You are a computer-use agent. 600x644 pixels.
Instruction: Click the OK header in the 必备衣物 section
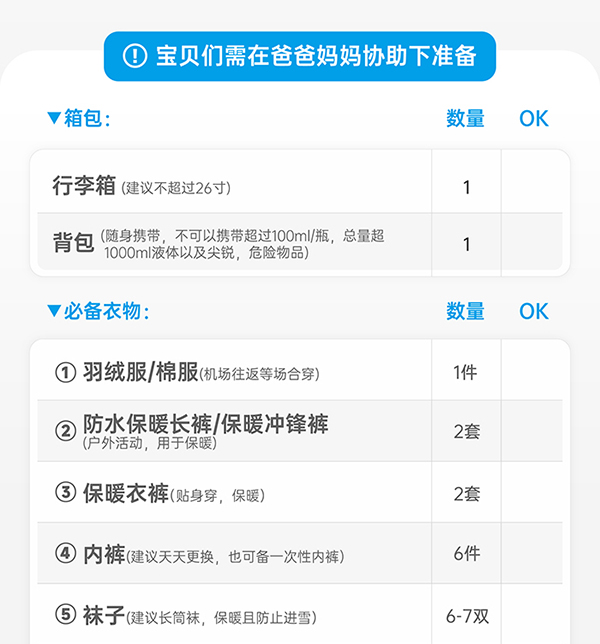[x=534, y=311]
